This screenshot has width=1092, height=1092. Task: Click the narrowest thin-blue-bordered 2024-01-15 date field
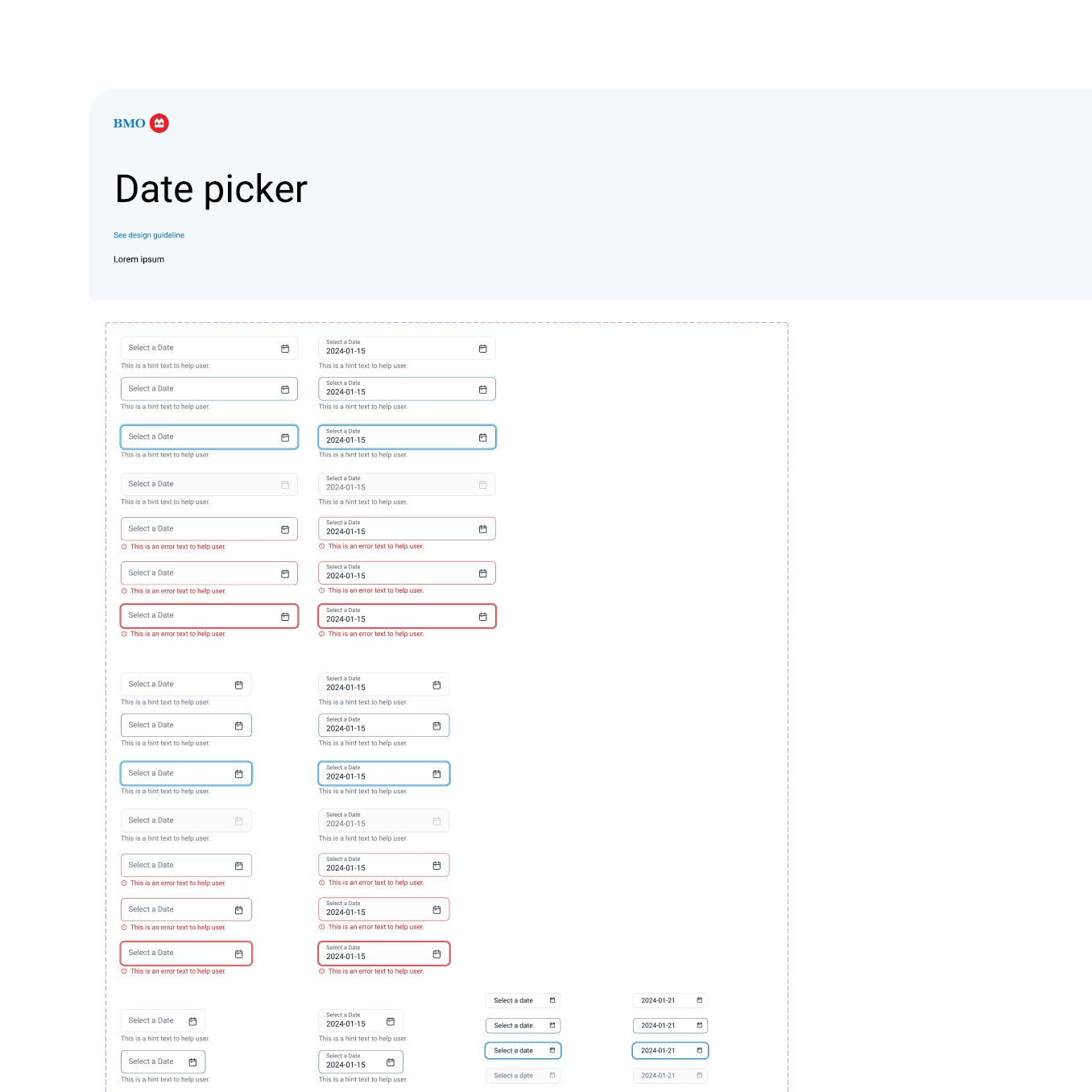pyautogui.click(x=361, y=1061)
